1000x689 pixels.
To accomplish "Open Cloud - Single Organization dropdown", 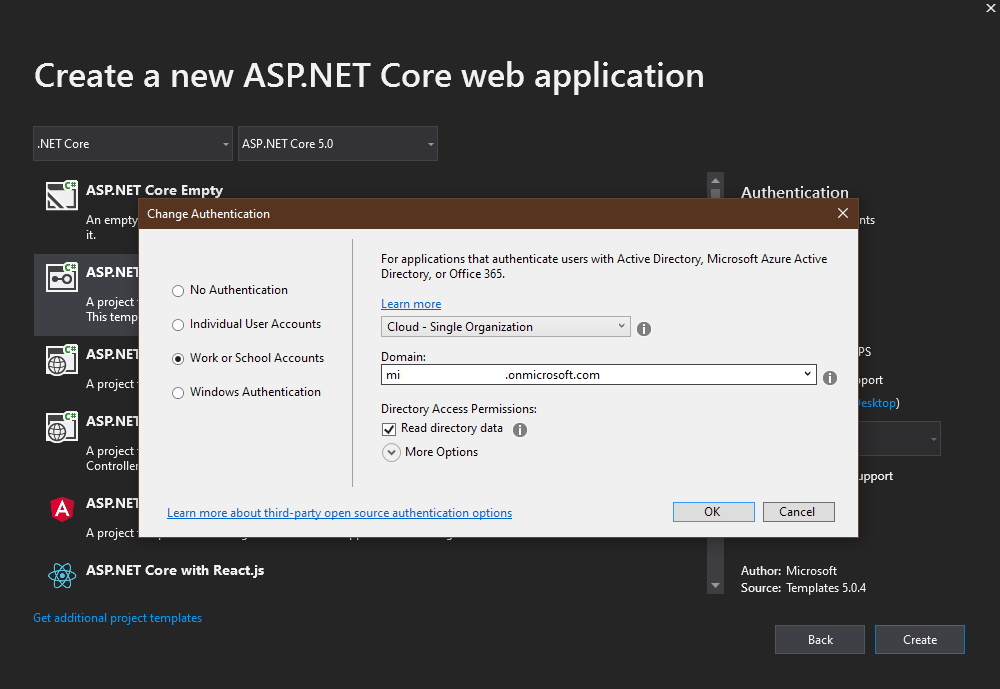I will point(506,327).
